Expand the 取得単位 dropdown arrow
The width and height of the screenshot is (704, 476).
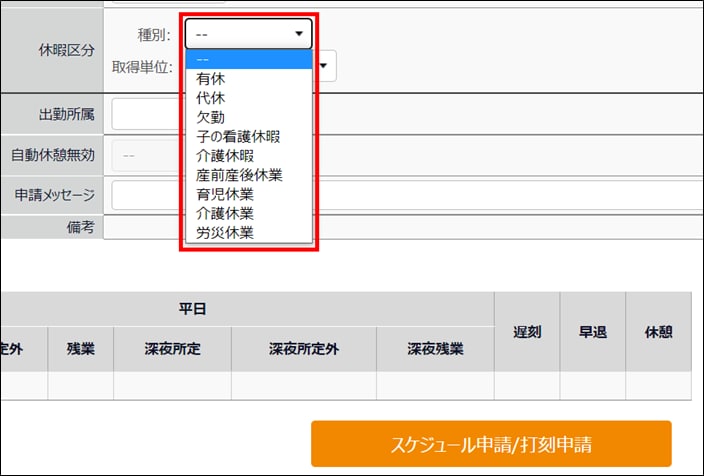tap(327, 68)
